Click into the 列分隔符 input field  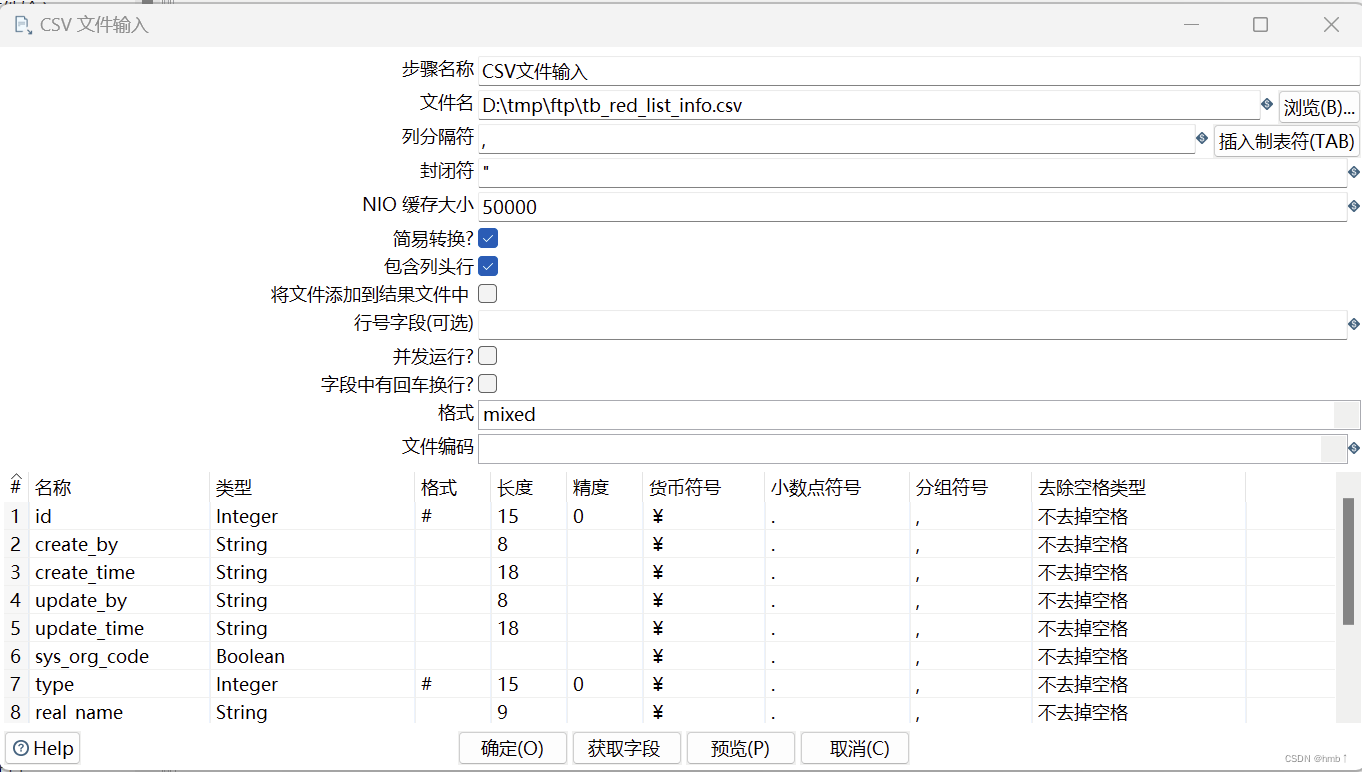pyautogui.click(x=836, y=139)
